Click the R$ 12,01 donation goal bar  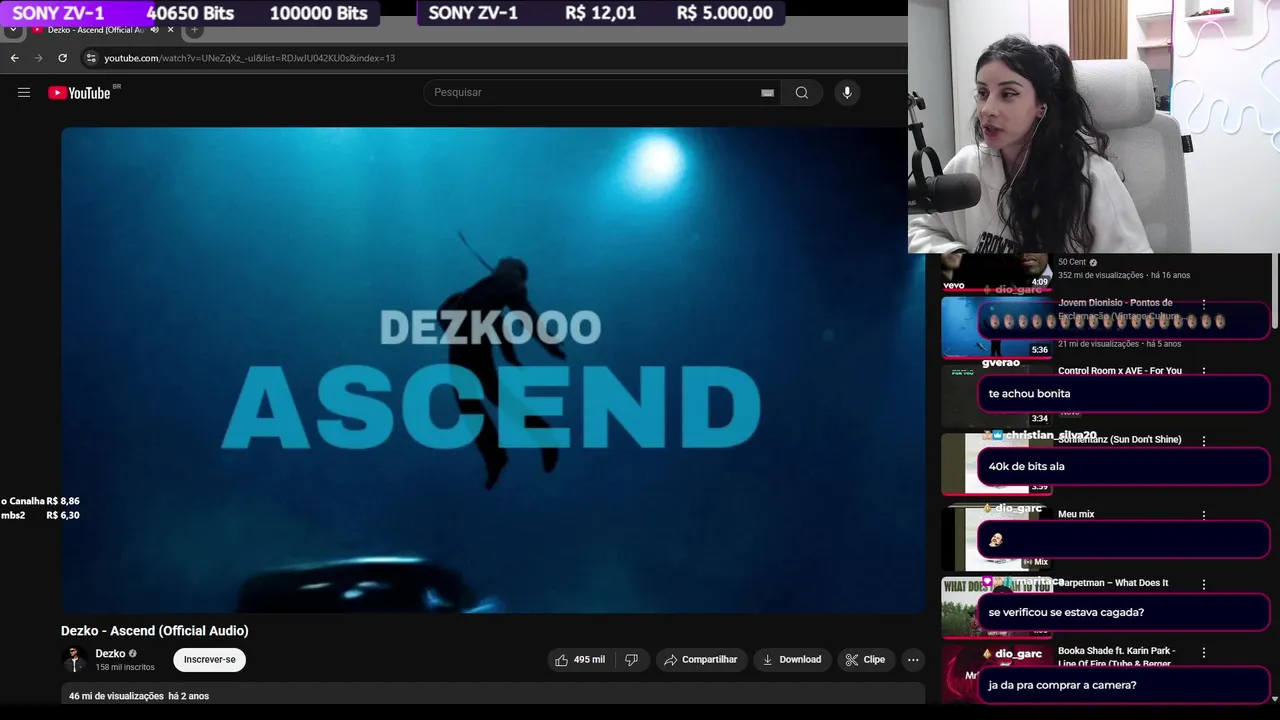pyautogui.click(x=601, y=13)
